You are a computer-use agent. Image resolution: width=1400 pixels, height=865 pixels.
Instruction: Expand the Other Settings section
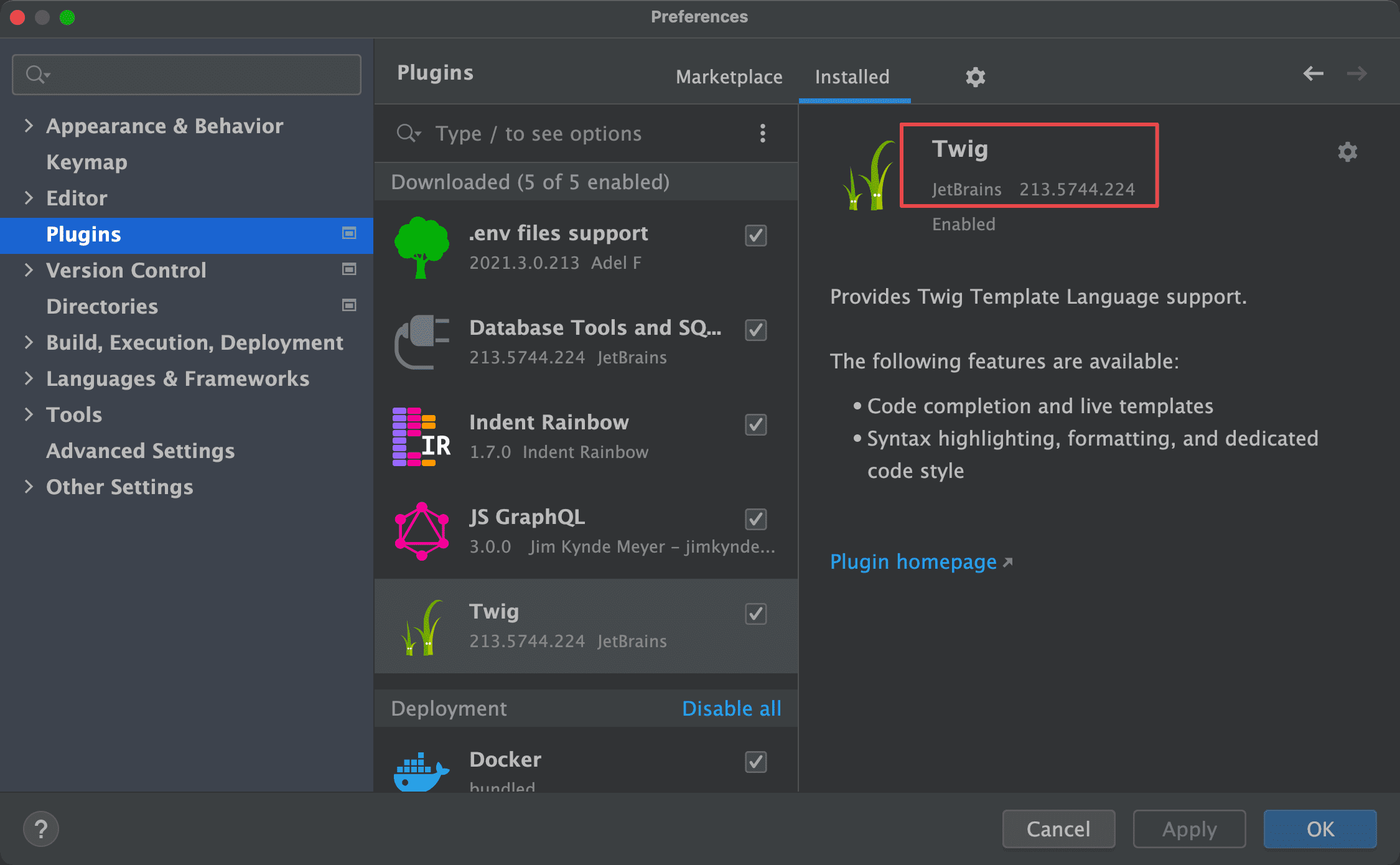[x=29, y=487]
